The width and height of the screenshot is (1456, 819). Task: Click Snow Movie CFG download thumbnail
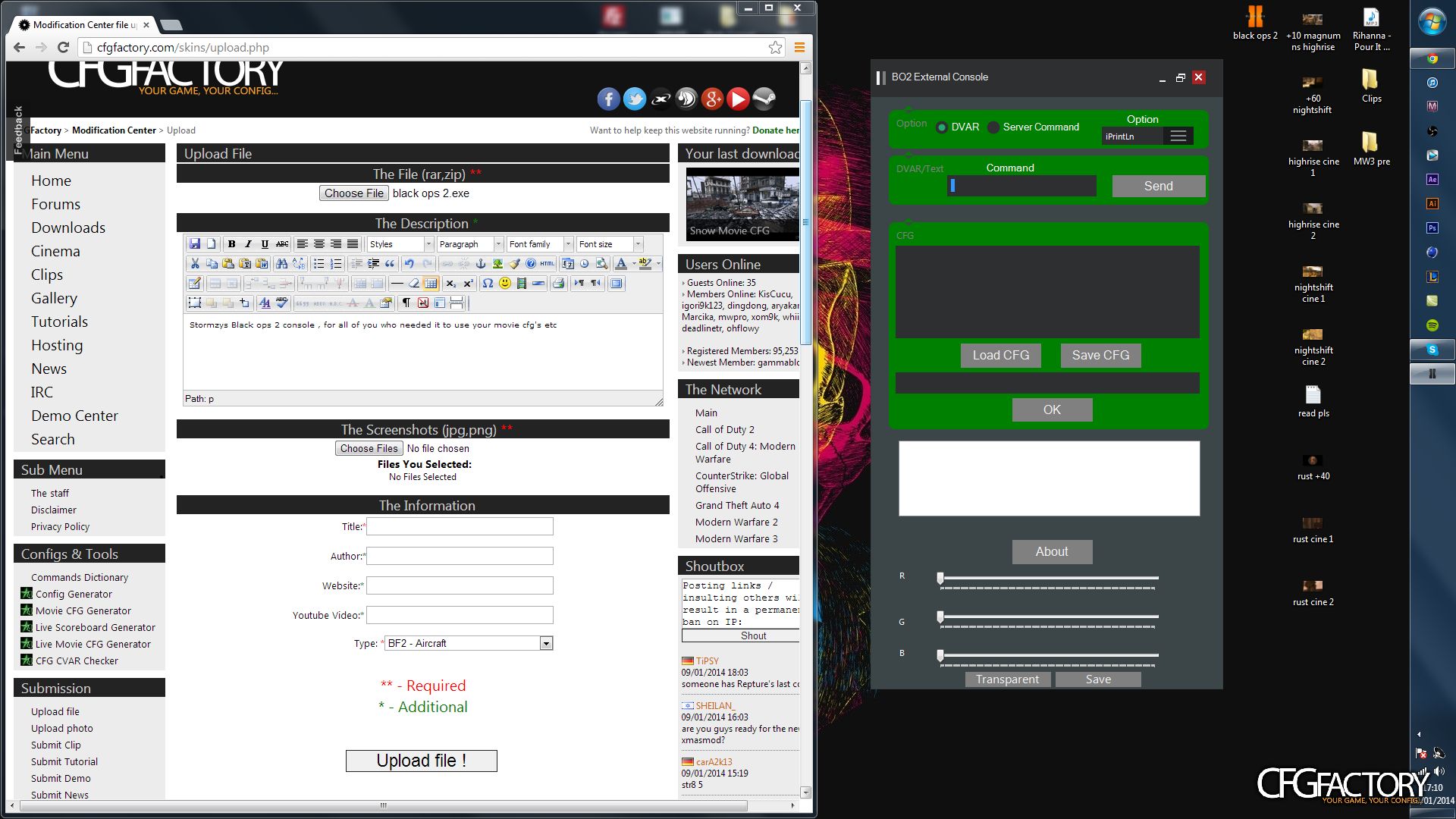click(742, 204)
